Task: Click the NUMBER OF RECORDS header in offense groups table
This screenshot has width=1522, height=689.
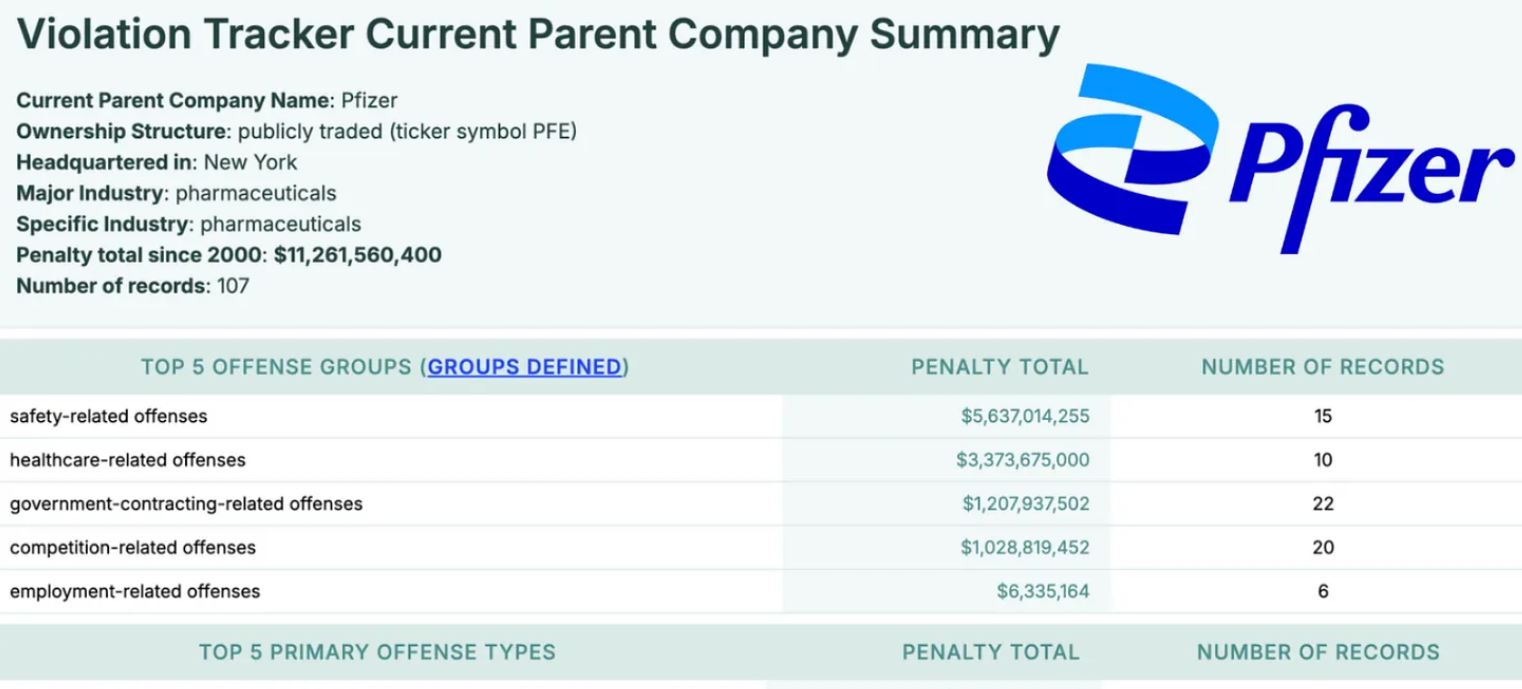Action: 1323,367
